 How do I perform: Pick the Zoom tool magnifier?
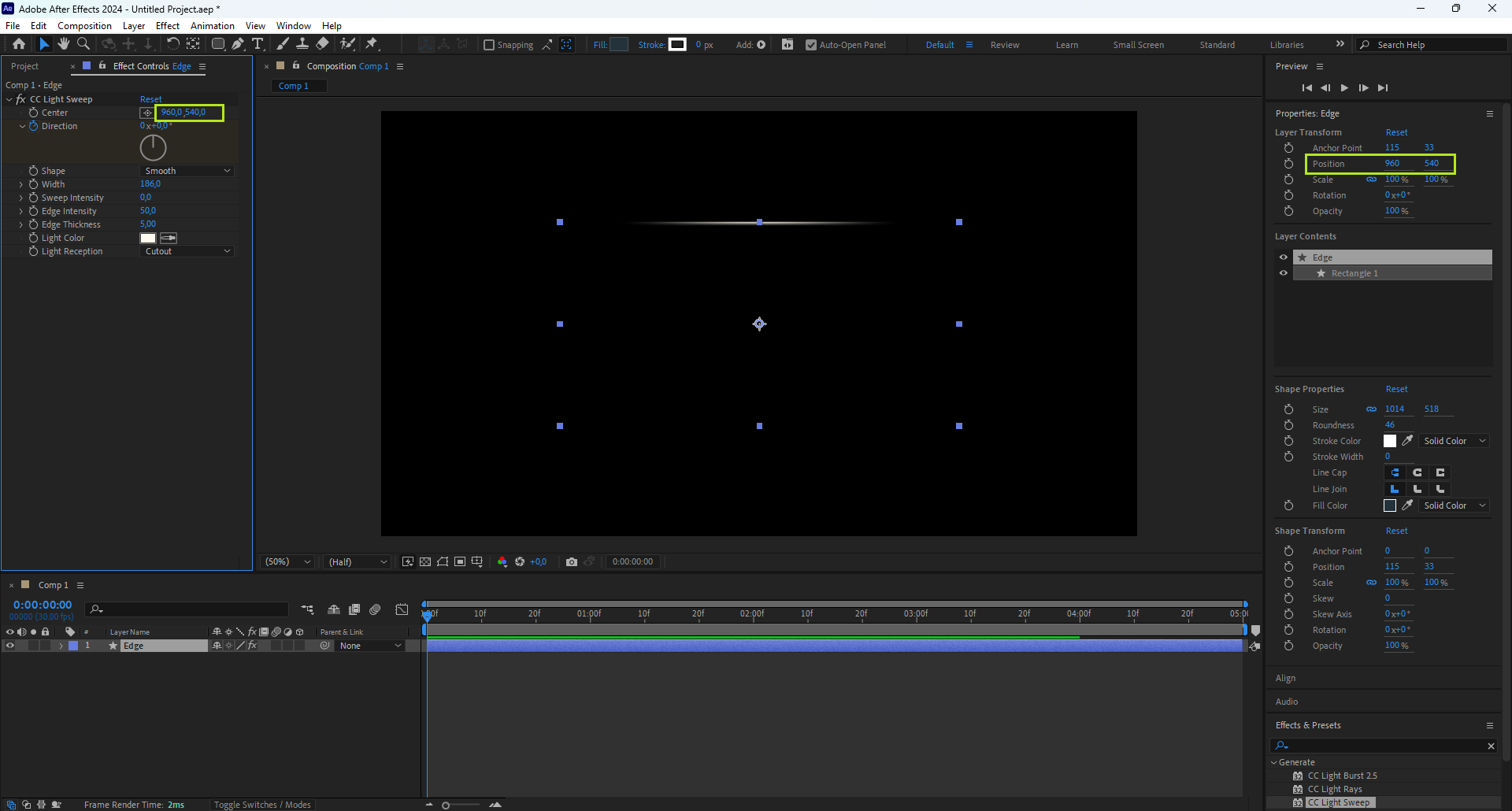(x=83, y=44)
